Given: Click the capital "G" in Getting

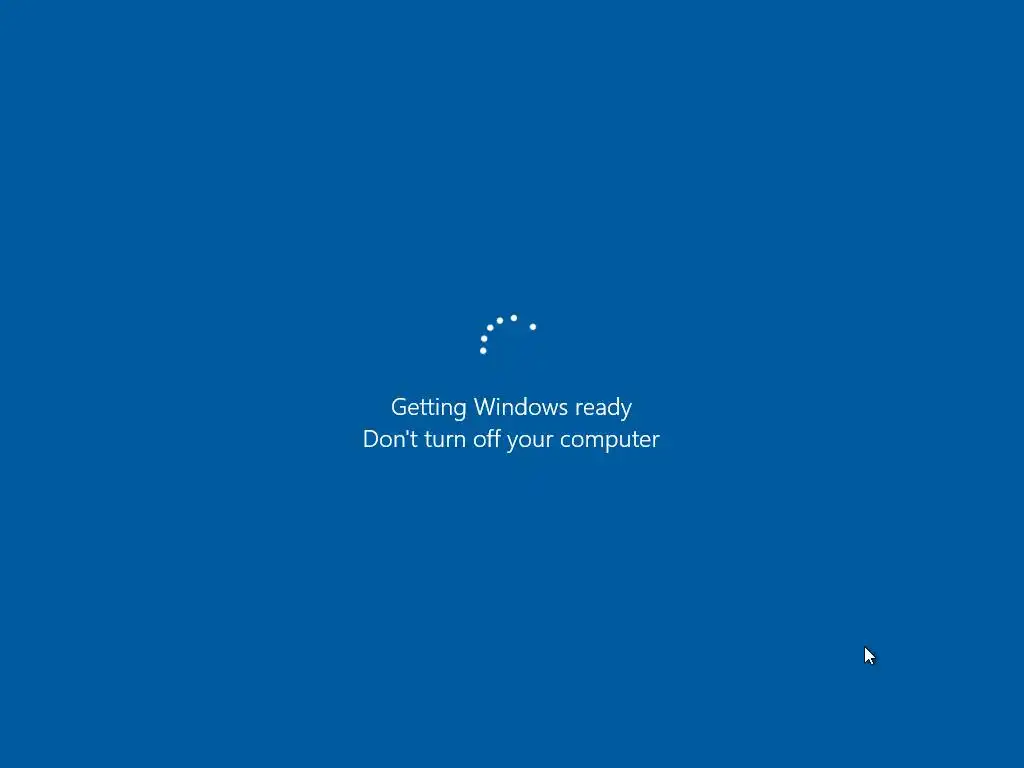Looking at the screenshot, I should 398,407.
